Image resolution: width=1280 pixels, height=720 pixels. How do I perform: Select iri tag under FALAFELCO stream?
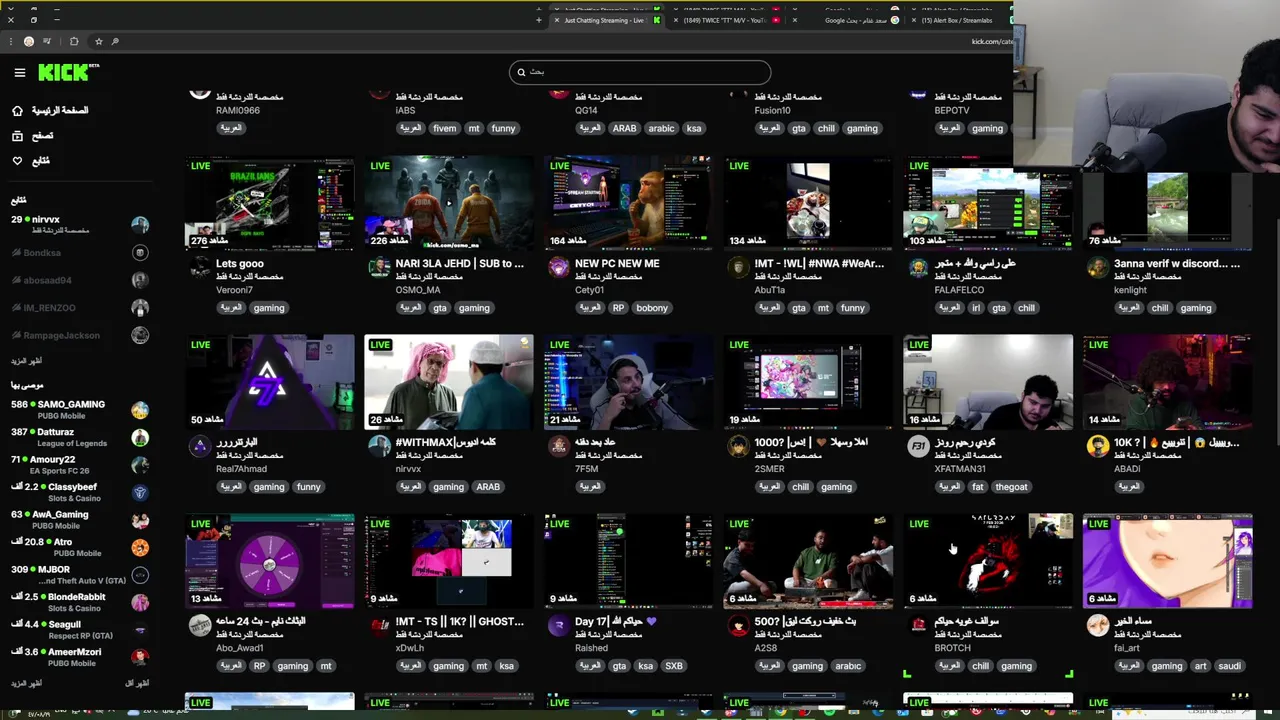pyautogui.click(x=976, y=308)
